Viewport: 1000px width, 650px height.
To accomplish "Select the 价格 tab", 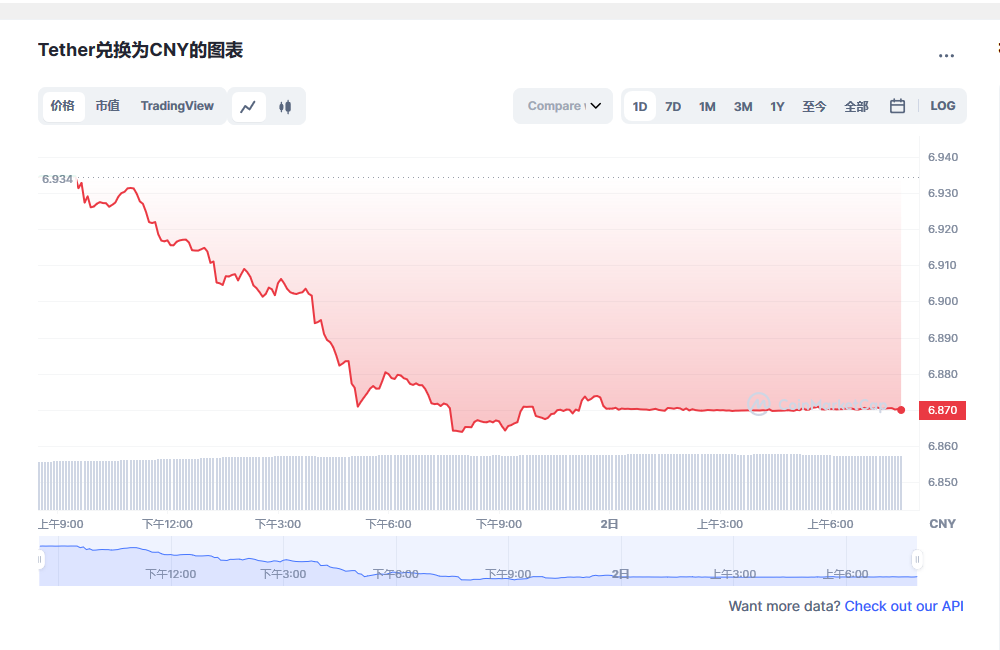I will pyautogui.click(x=61, y=105).
